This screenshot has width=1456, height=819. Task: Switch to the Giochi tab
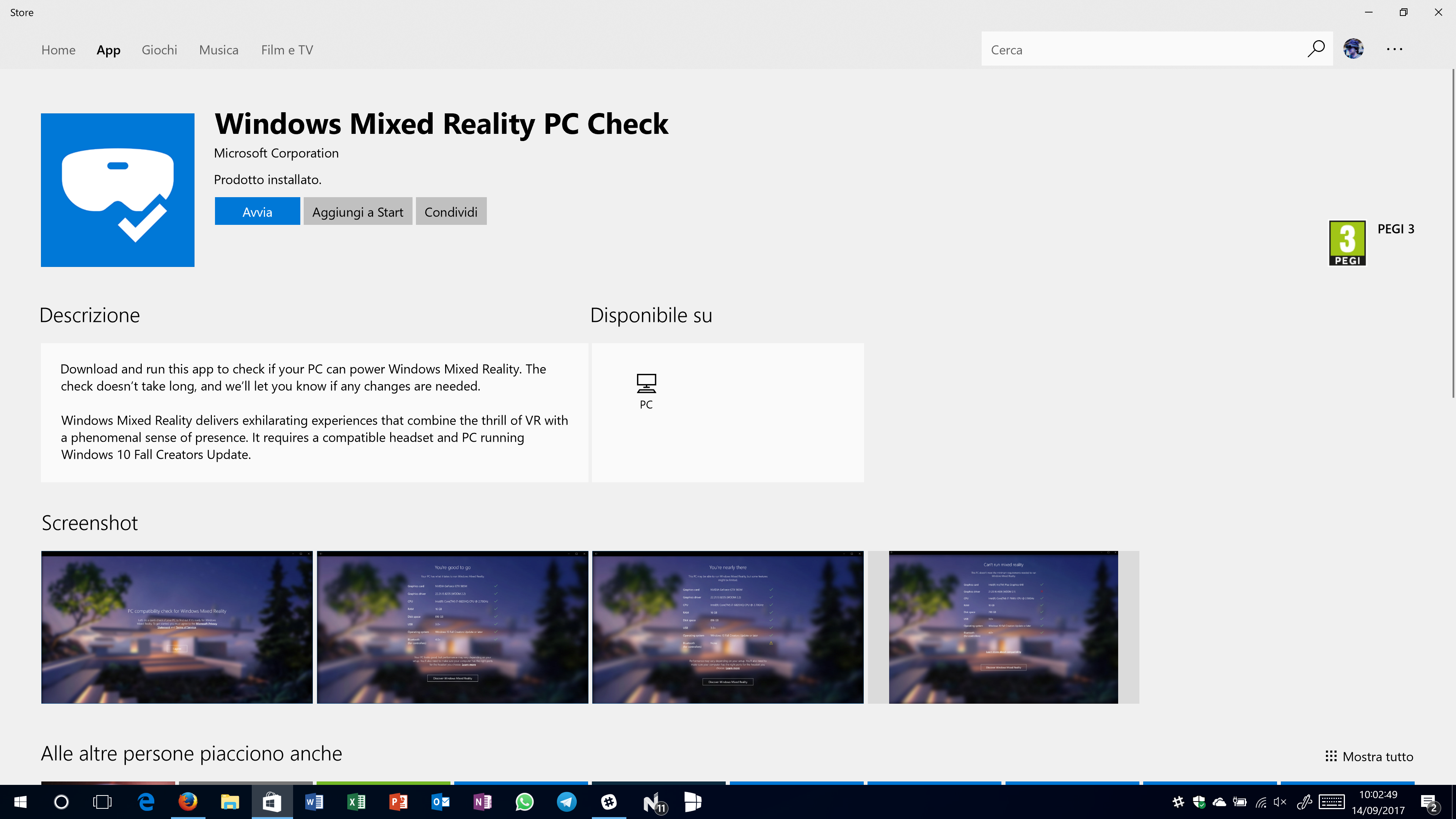coord(159,50)
